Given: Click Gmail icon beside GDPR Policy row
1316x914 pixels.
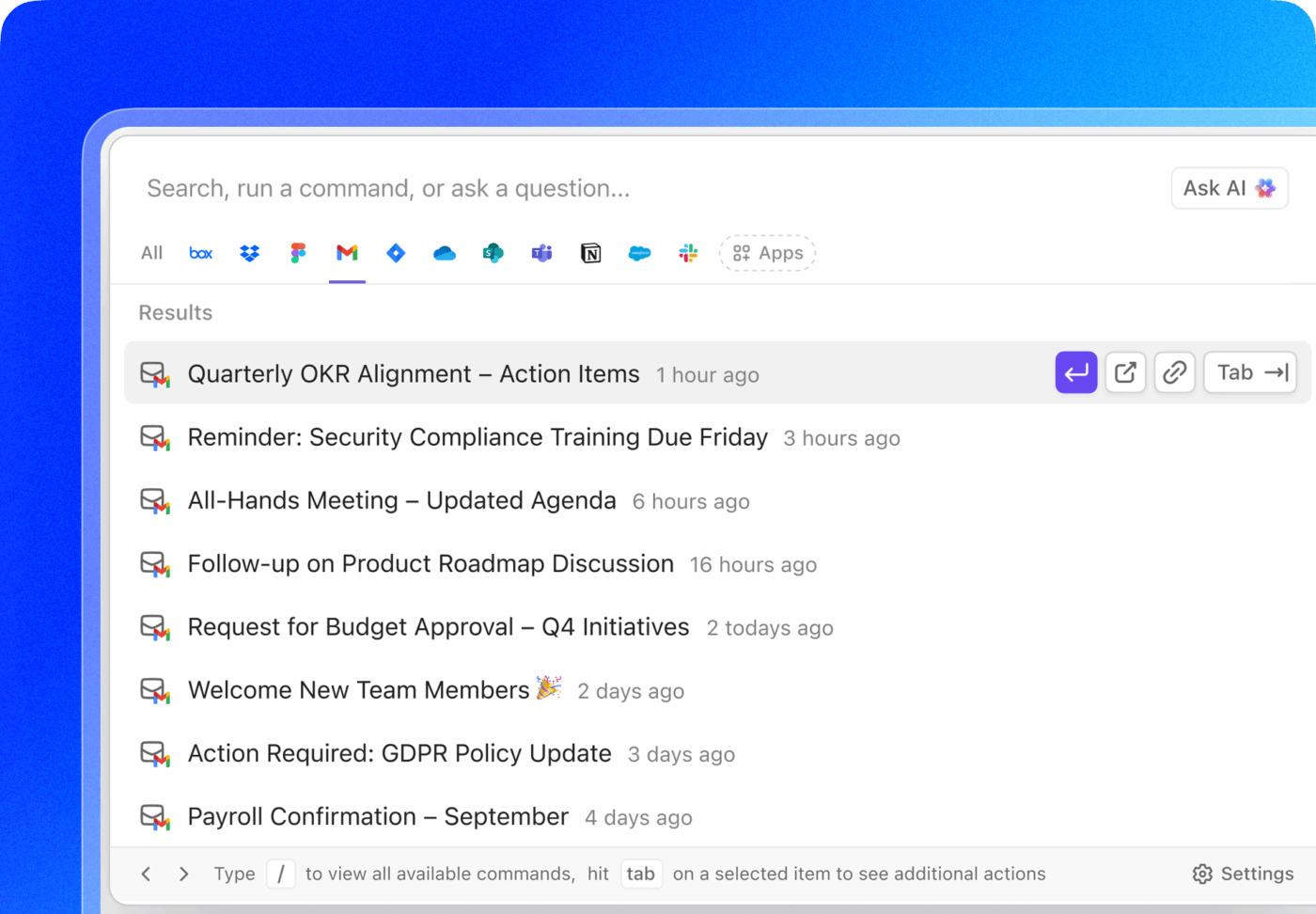Looking at the screenshot, I should (155, 753).
